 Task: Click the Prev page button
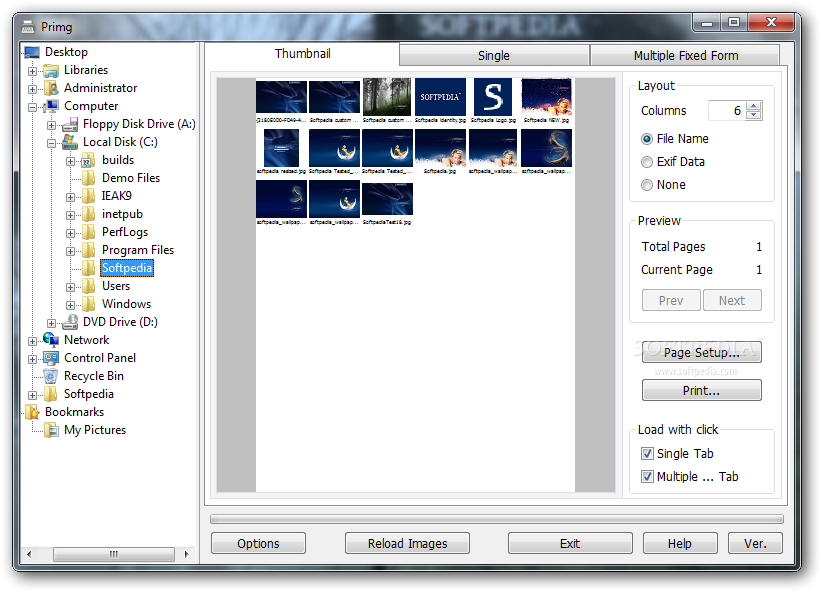671,300
